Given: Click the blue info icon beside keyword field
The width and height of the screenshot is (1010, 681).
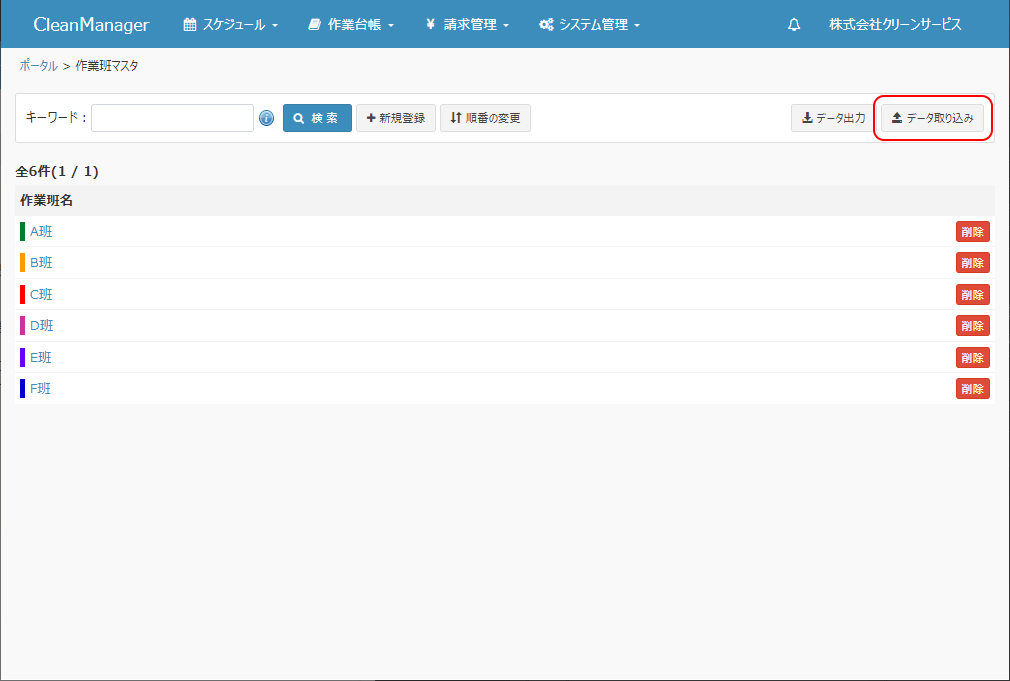Looking at the screenshot, I should 267,118.
